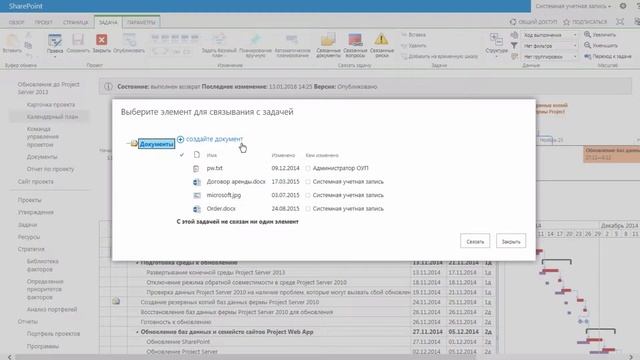Collapse the Подготовка среды к обновлению summary task
This screenshot has width=640, height=360.
coord(137,263)
